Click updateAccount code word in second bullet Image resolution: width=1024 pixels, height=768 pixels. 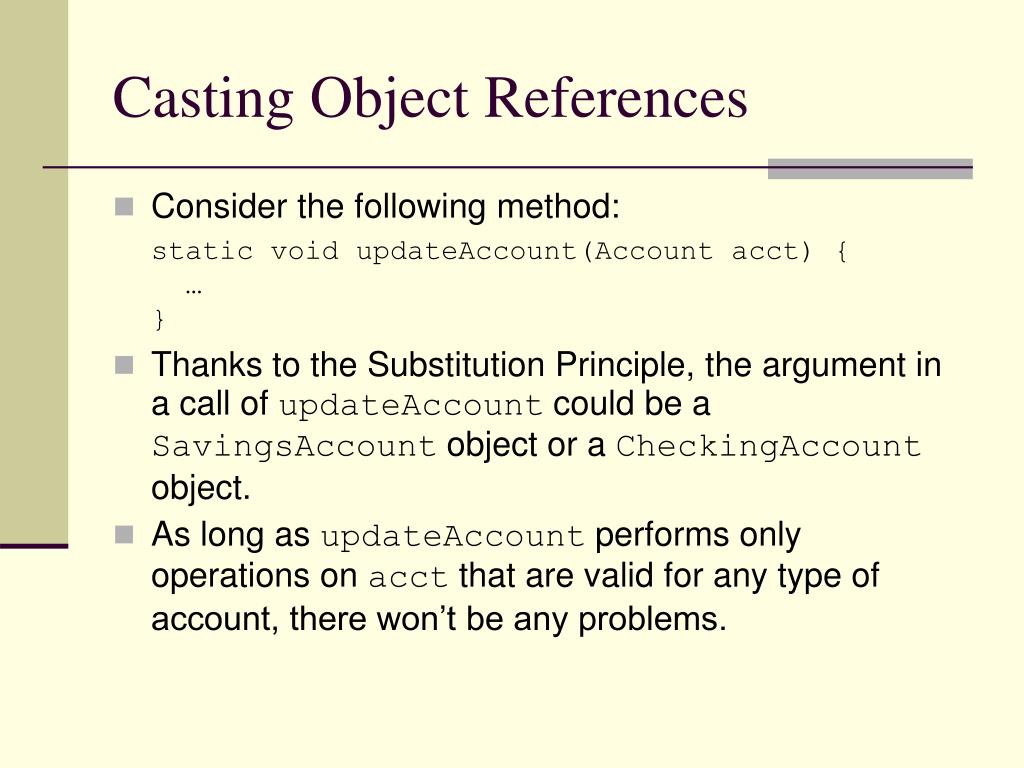pos(411,406)
